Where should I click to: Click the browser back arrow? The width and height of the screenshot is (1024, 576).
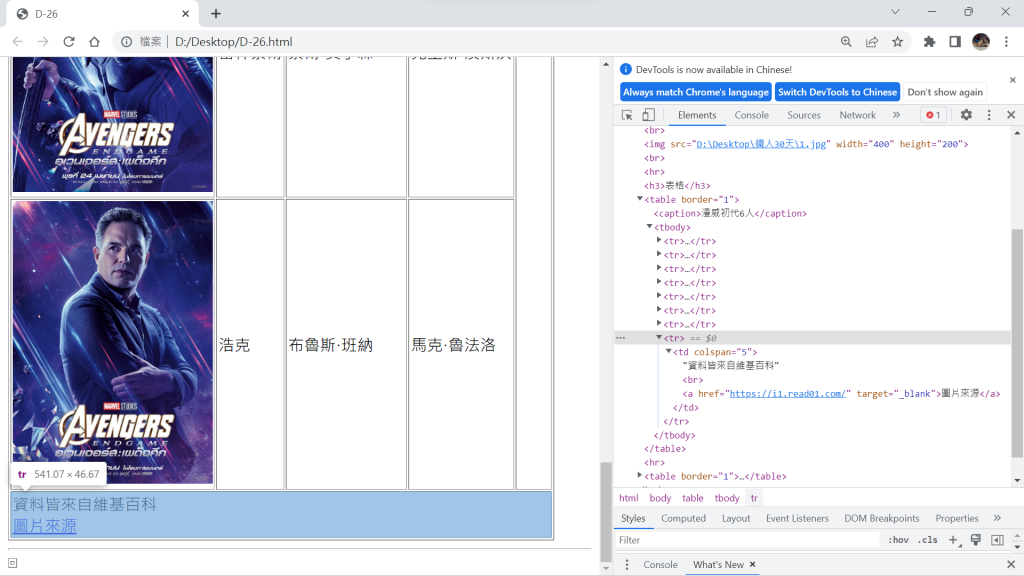click(x=18, y=42)
